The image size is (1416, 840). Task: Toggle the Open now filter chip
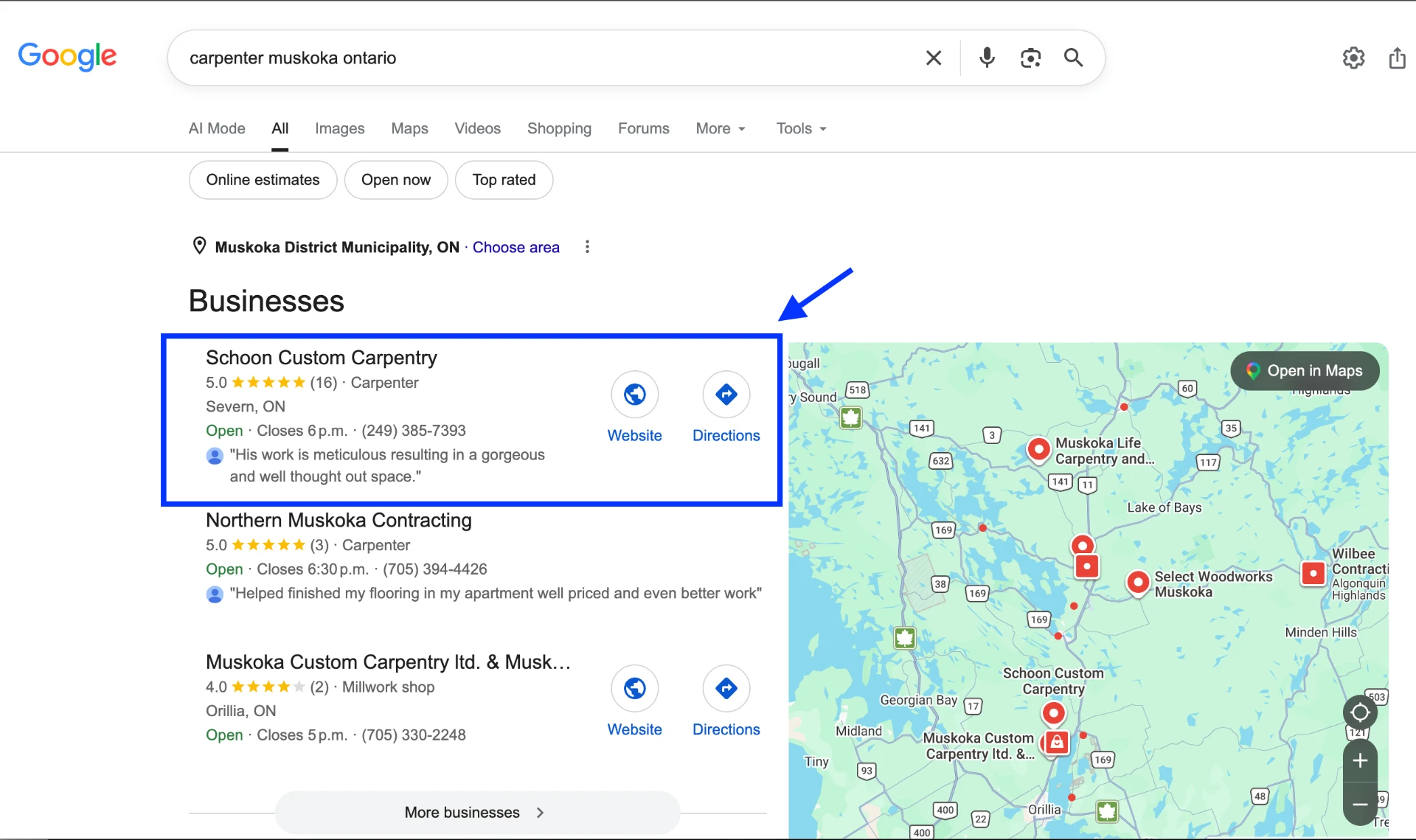click(x=396, y=180)
